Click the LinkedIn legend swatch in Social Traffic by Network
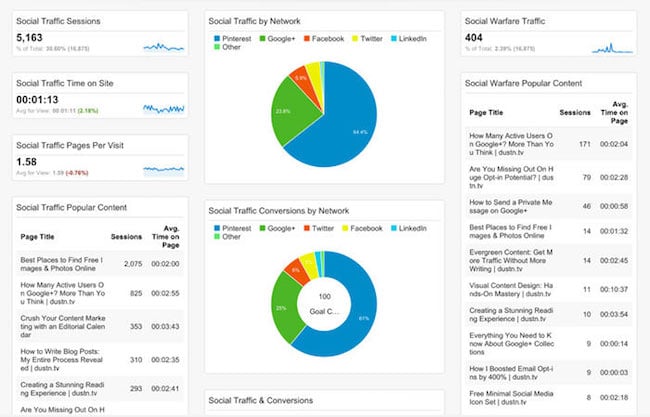 394,39
